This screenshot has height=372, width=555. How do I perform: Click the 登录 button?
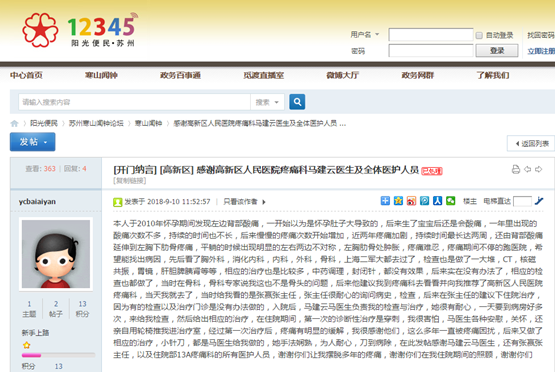pyautogui.click(x=497, y=51)
